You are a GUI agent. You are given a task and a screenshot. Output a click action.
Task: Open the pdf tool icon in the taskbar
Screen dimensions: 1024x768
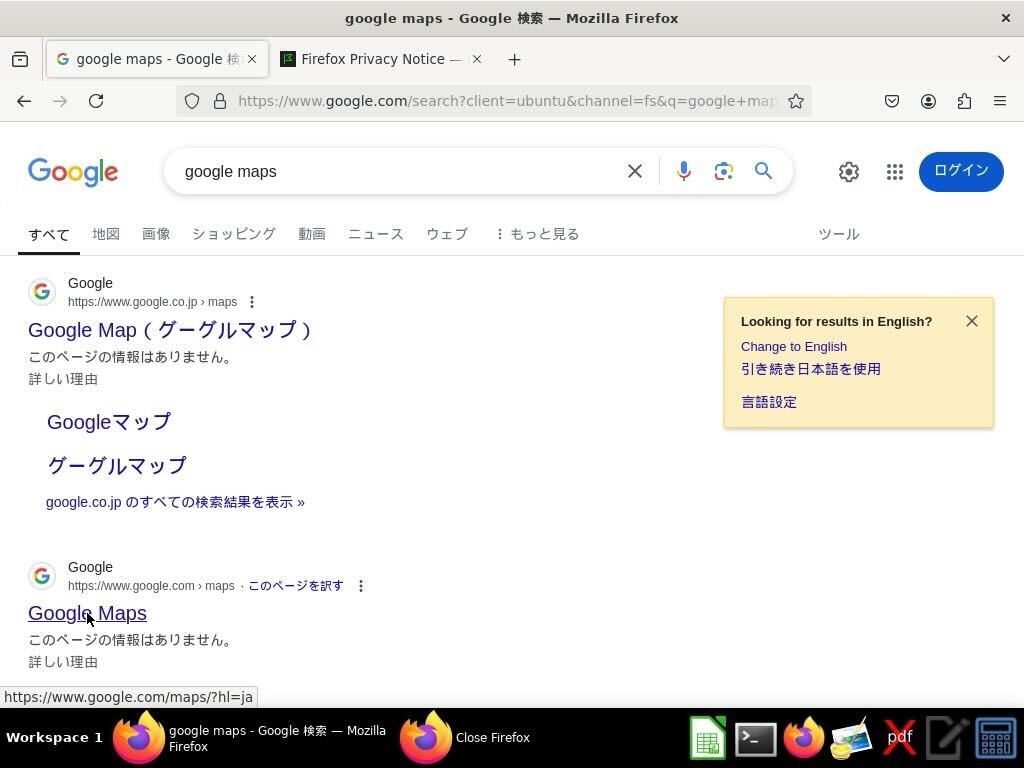coord(899,739)
